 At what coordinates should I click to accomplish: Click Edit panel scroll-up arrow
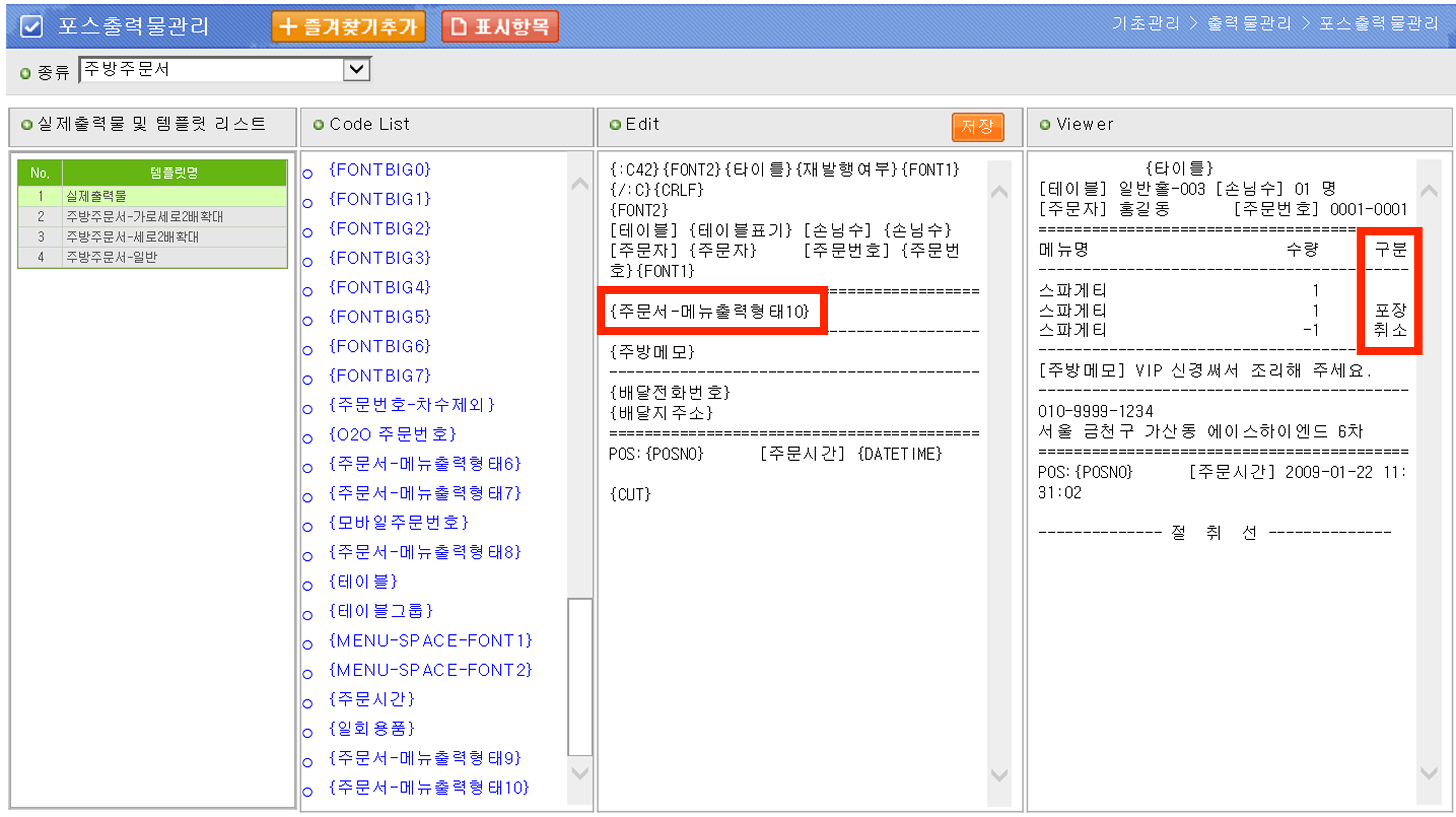(999, 192)
